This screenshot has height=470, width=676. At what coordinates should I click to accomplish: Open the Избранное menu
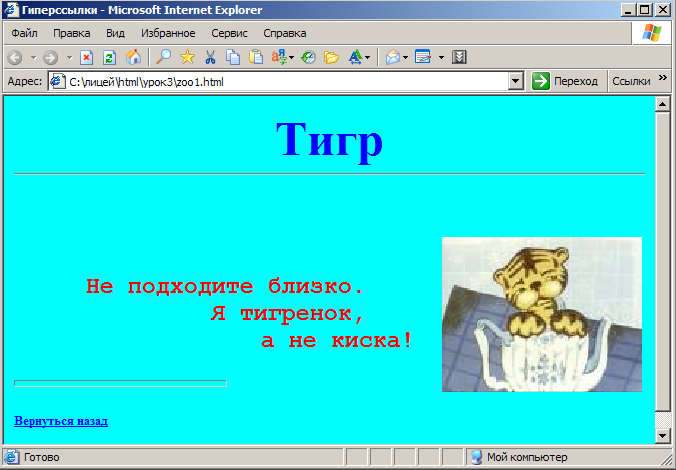[x=168, y=33]
